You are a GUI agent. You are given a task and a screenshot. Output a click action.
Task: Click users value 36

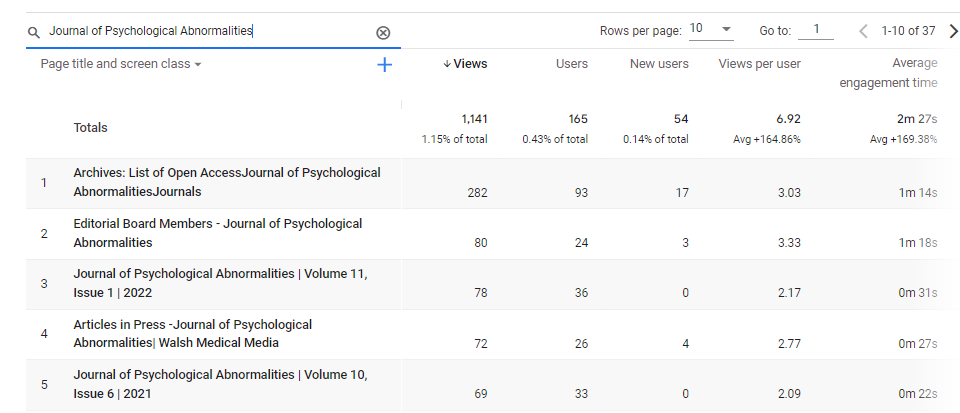pos(581,293)
